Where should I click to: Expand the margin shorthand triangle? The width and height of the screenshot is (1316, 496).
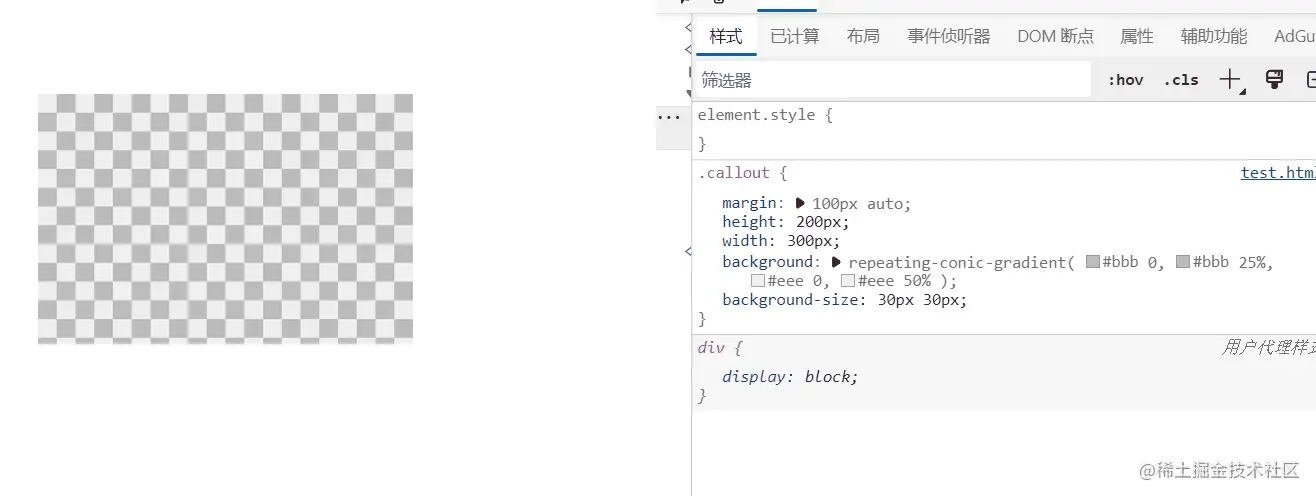pyautogui.click(x=801, y=203)
